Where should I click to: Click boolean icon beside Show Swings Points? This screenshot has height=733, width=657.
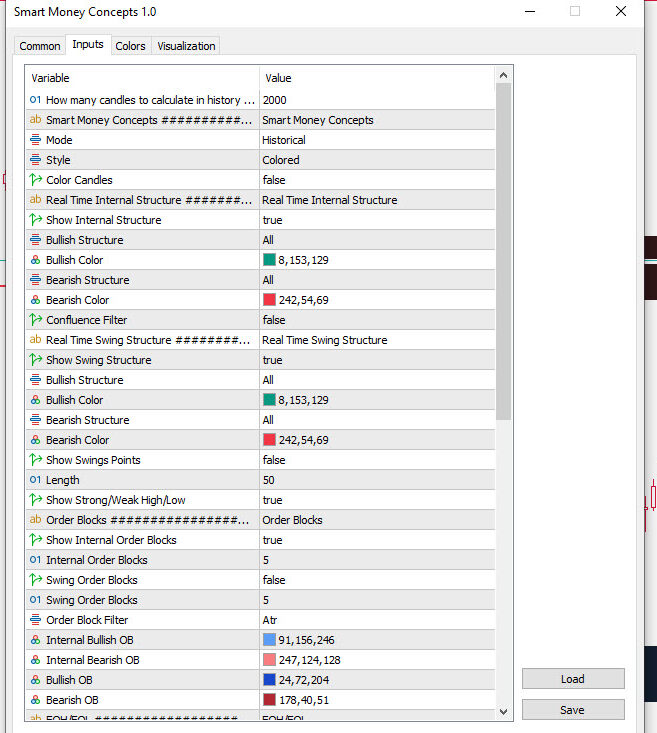(36, 460)
